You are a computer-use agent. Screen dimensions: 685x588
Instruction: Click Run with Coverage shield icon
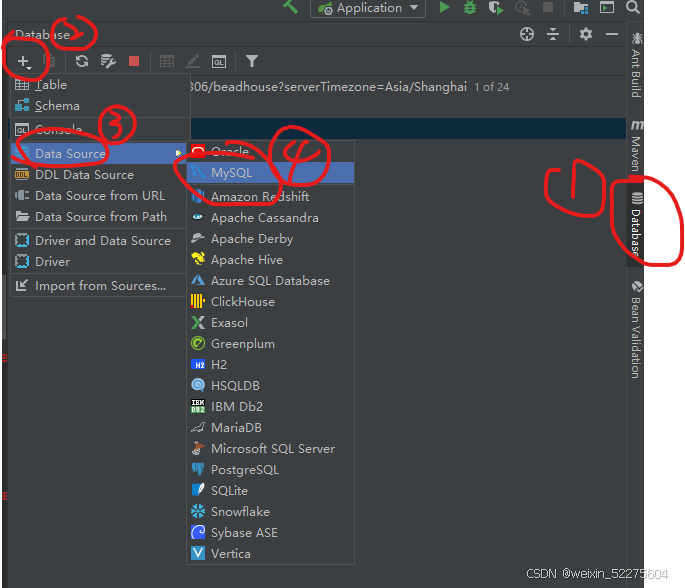[x=496, y=7]
